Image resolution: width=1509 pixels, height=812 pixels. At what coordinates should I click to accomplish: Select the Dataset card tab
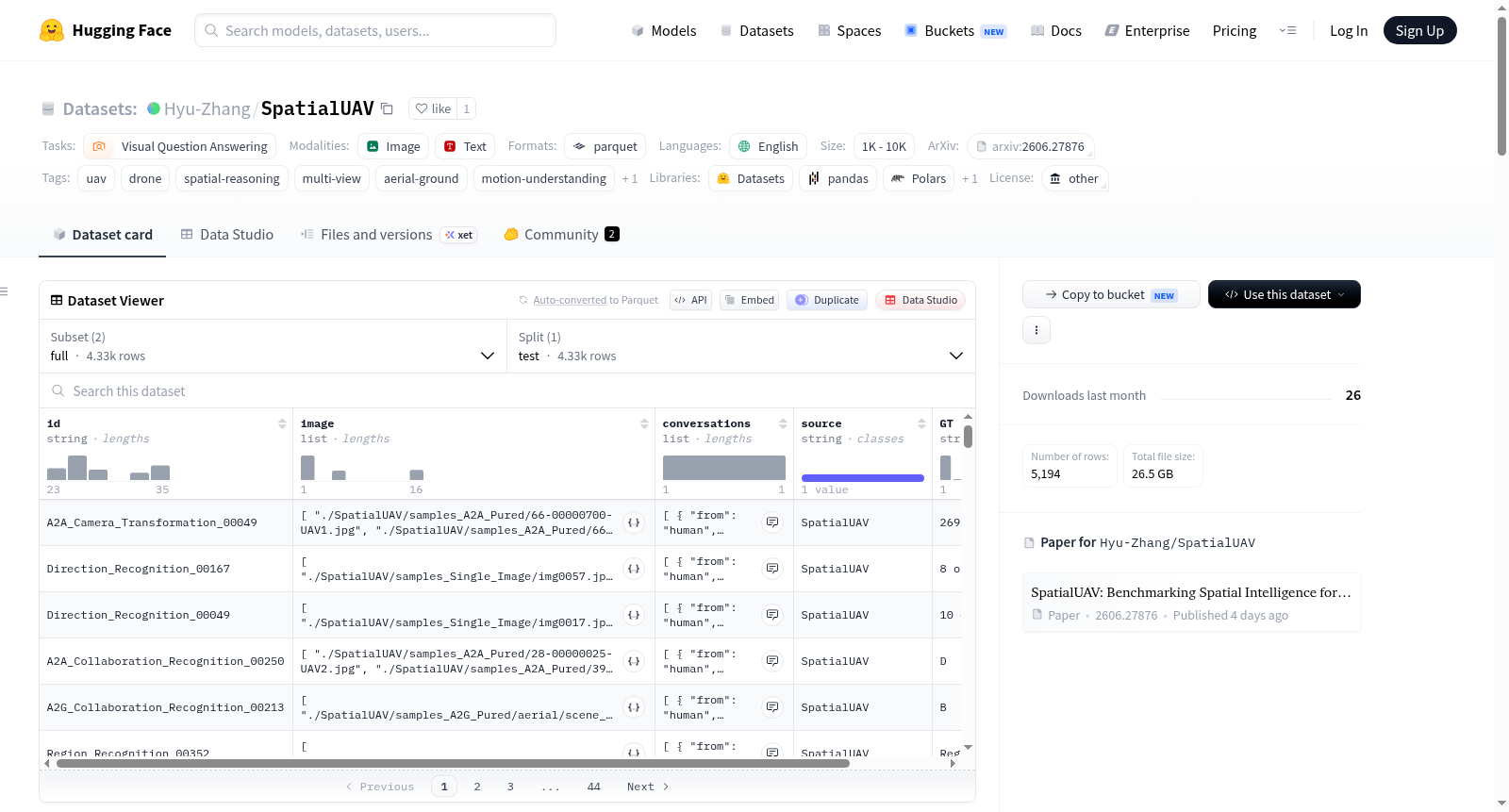pos(103,235)
